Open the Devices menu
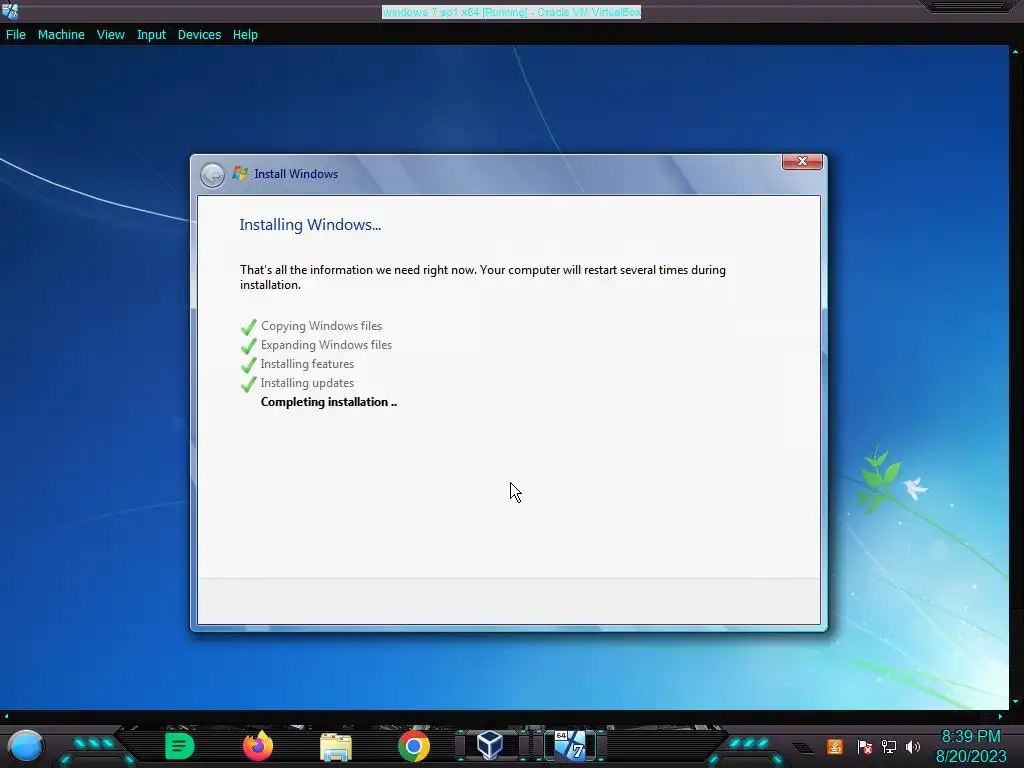Image resolution: width=1024 pixels, height=768 pixels. (x=199, y=35)
